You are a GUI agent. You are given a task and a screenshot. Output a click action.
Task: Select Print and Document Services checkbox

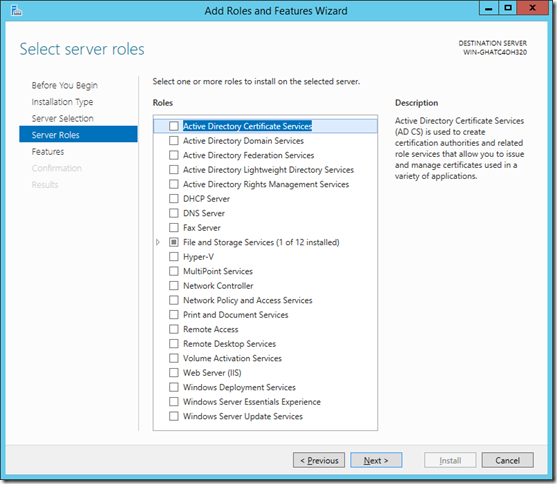tap(174, 315)
